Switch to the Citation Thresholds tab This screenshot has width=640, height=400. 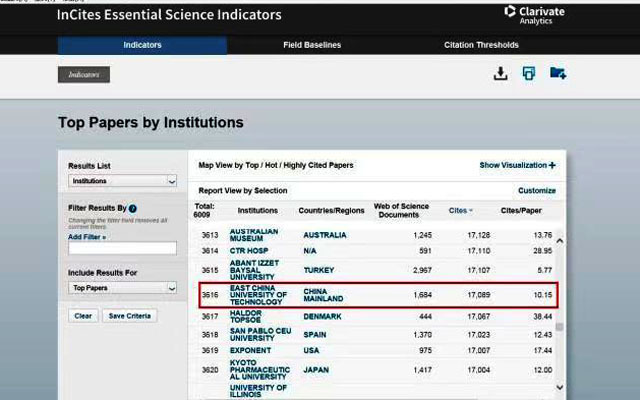click(481, 45)
